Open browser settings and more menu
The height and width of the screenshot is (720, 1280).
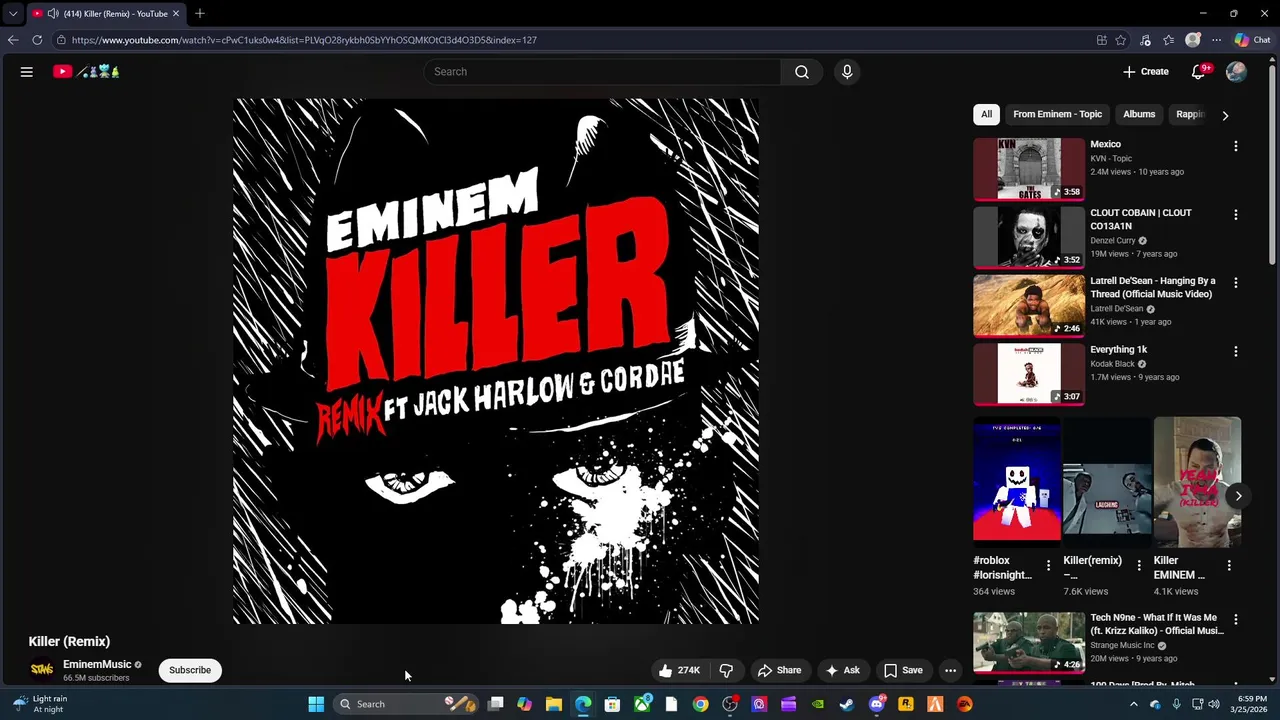click(x=1216, y=40)
